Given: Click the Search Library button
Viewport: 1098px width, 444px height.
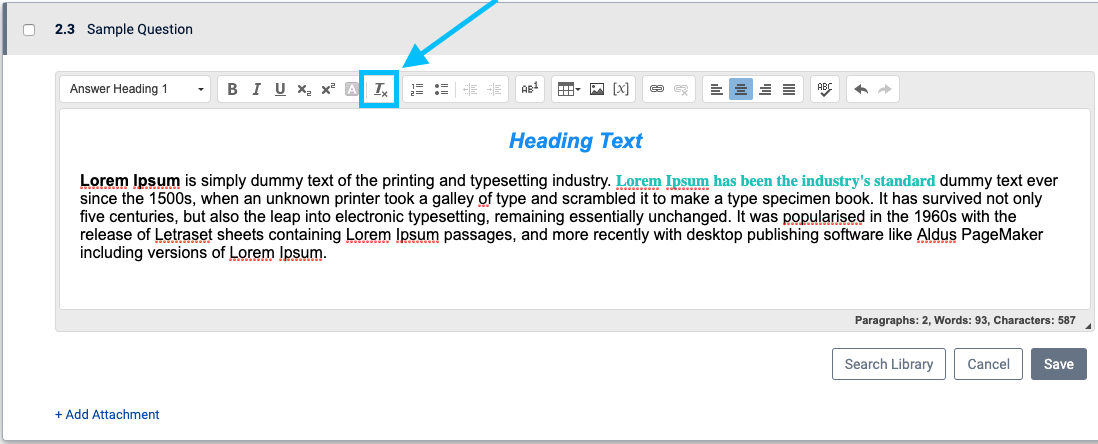Looking at the screenshot, I should point(889,364).
